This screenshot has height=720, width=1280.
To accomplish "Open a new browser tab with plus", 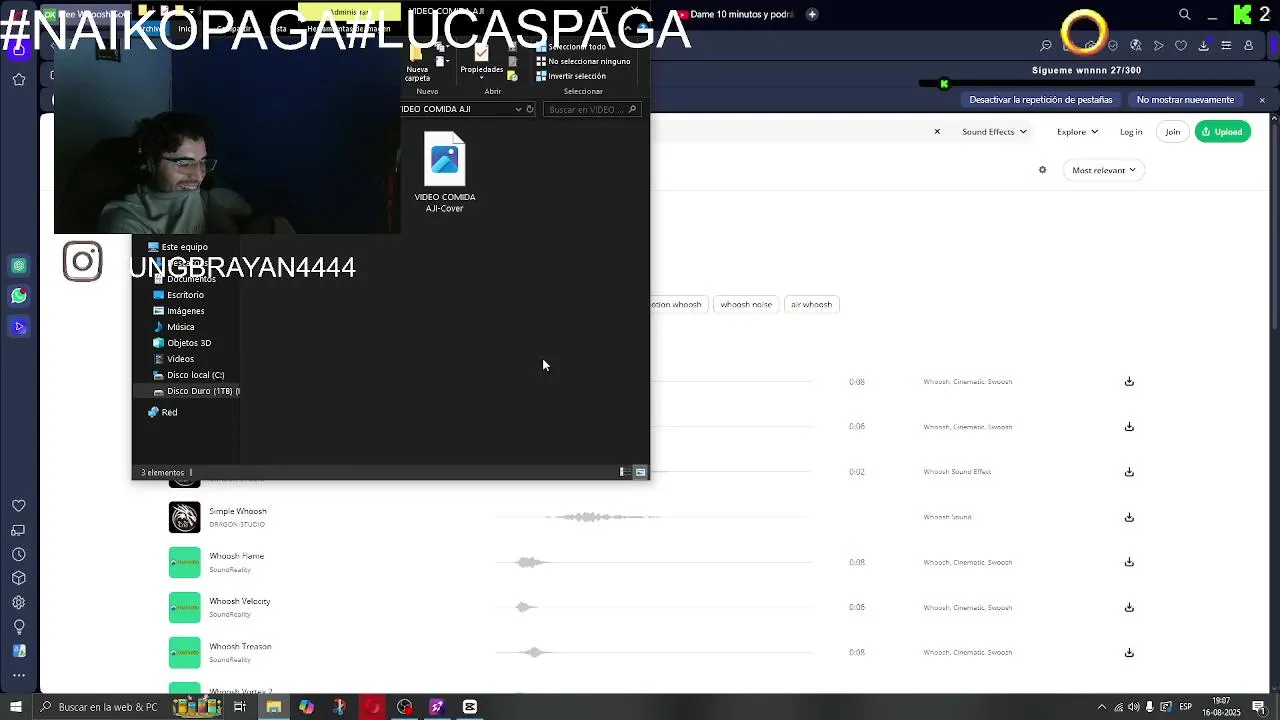I will [812, 14].
